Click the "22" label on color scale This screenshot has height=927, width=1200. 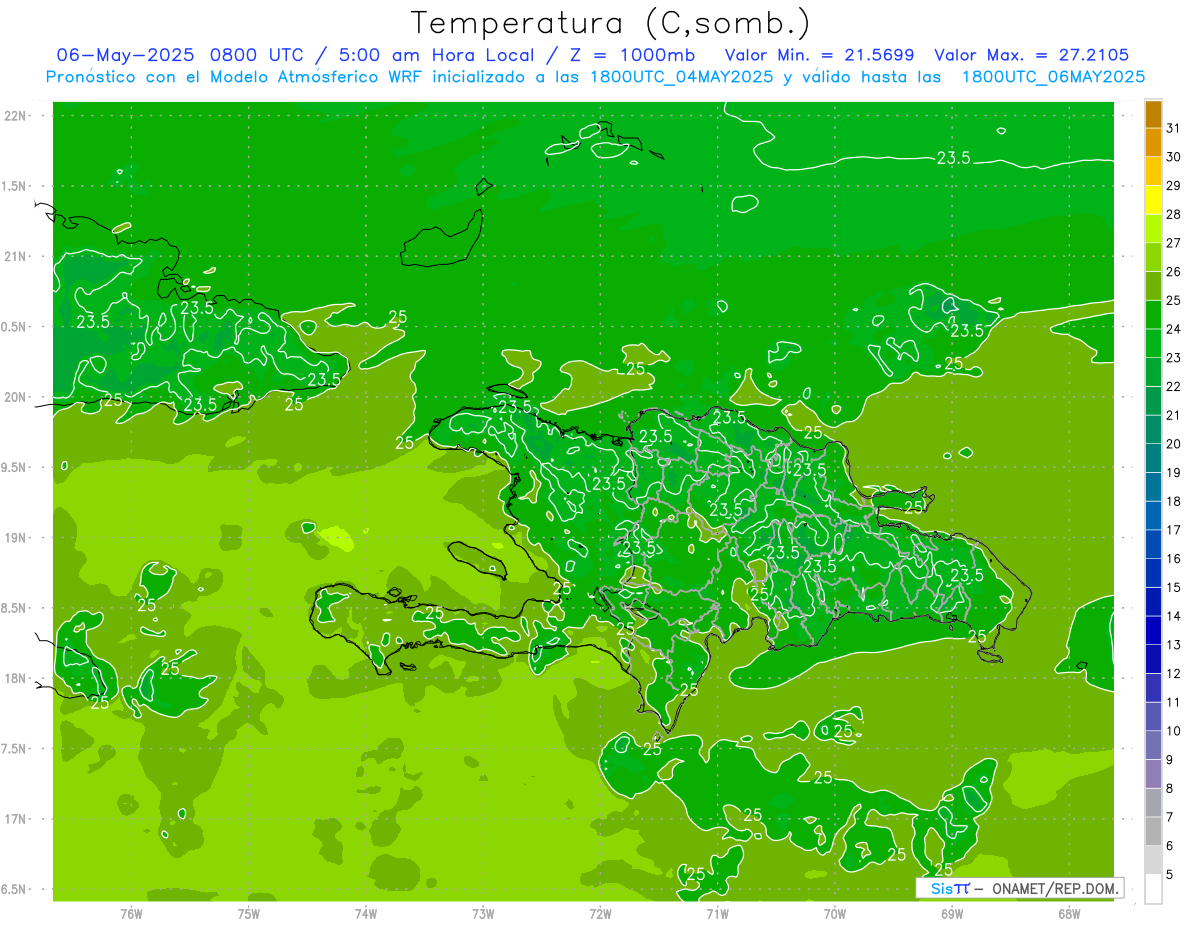(1173, 387)
